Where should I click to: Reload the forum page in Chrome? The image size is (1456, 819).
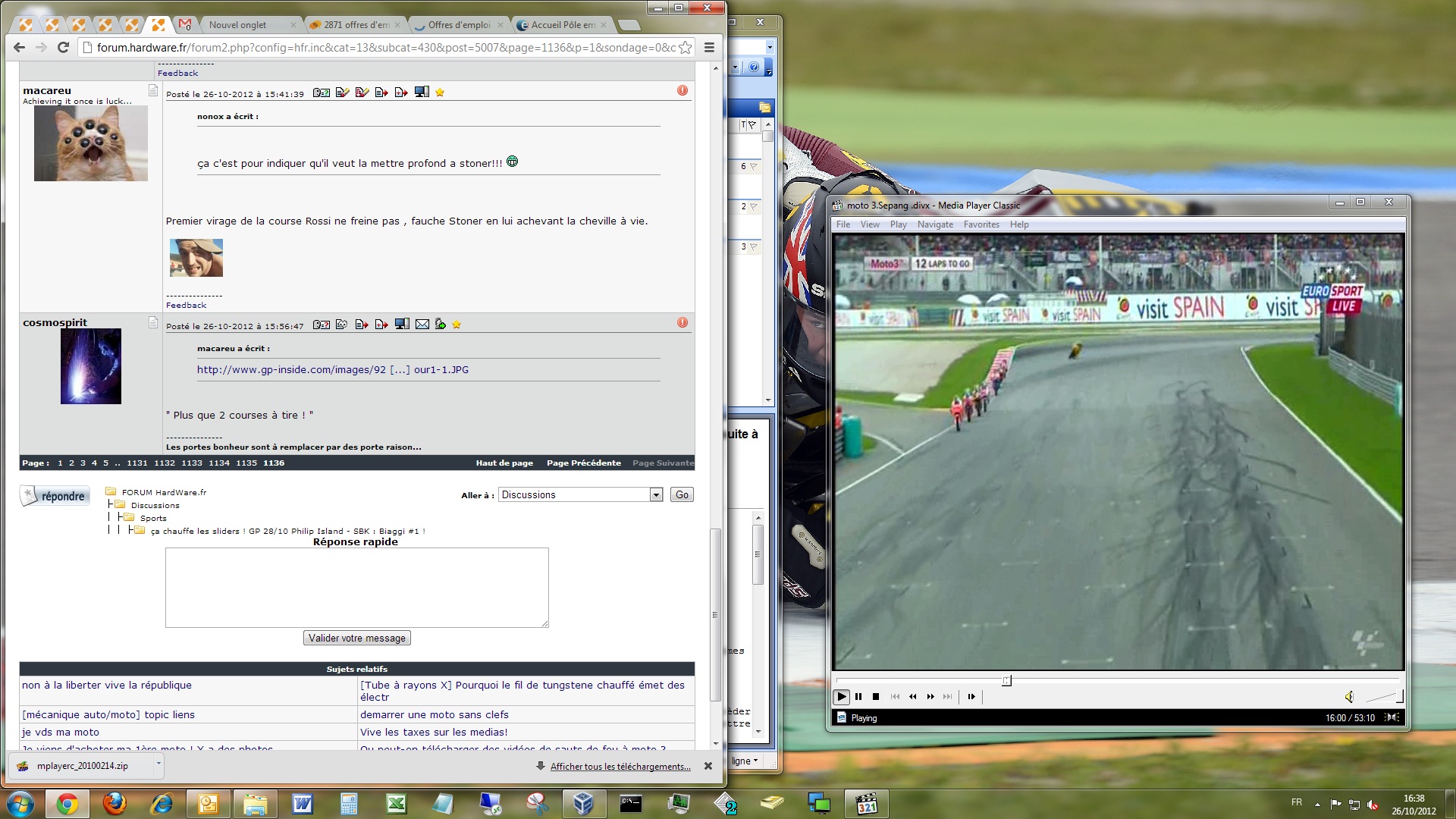[64, 47]
